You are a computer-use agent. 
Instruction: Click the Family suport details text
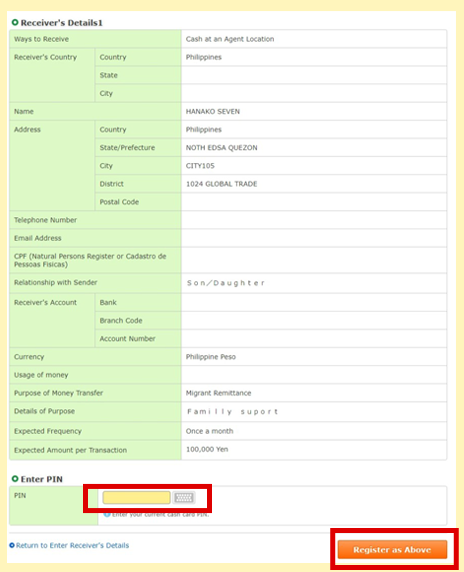pyautogui.click(x=232, y=411)
